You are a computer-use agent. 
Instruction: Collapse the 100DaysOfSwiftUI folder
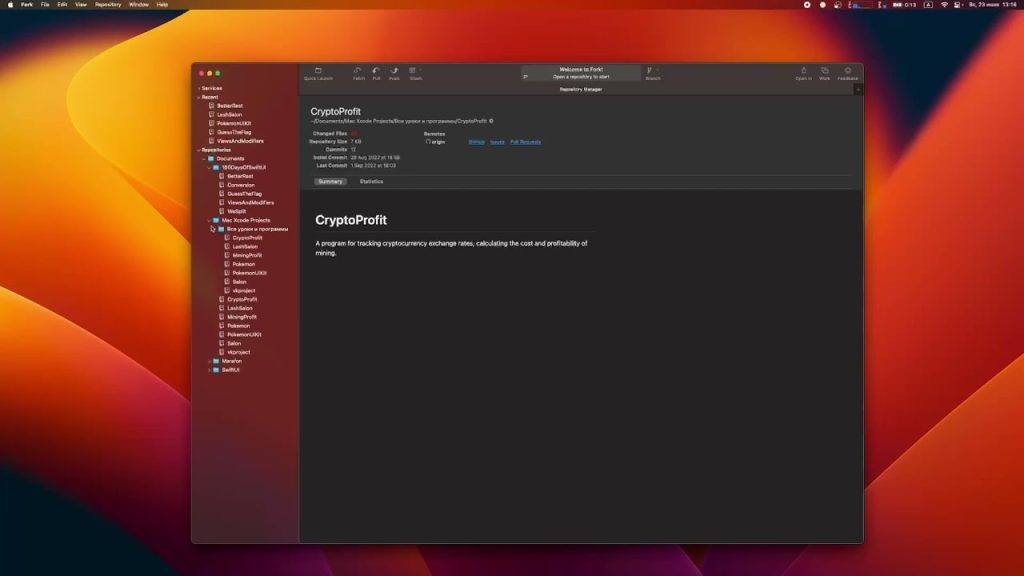(x=209, y=167)
